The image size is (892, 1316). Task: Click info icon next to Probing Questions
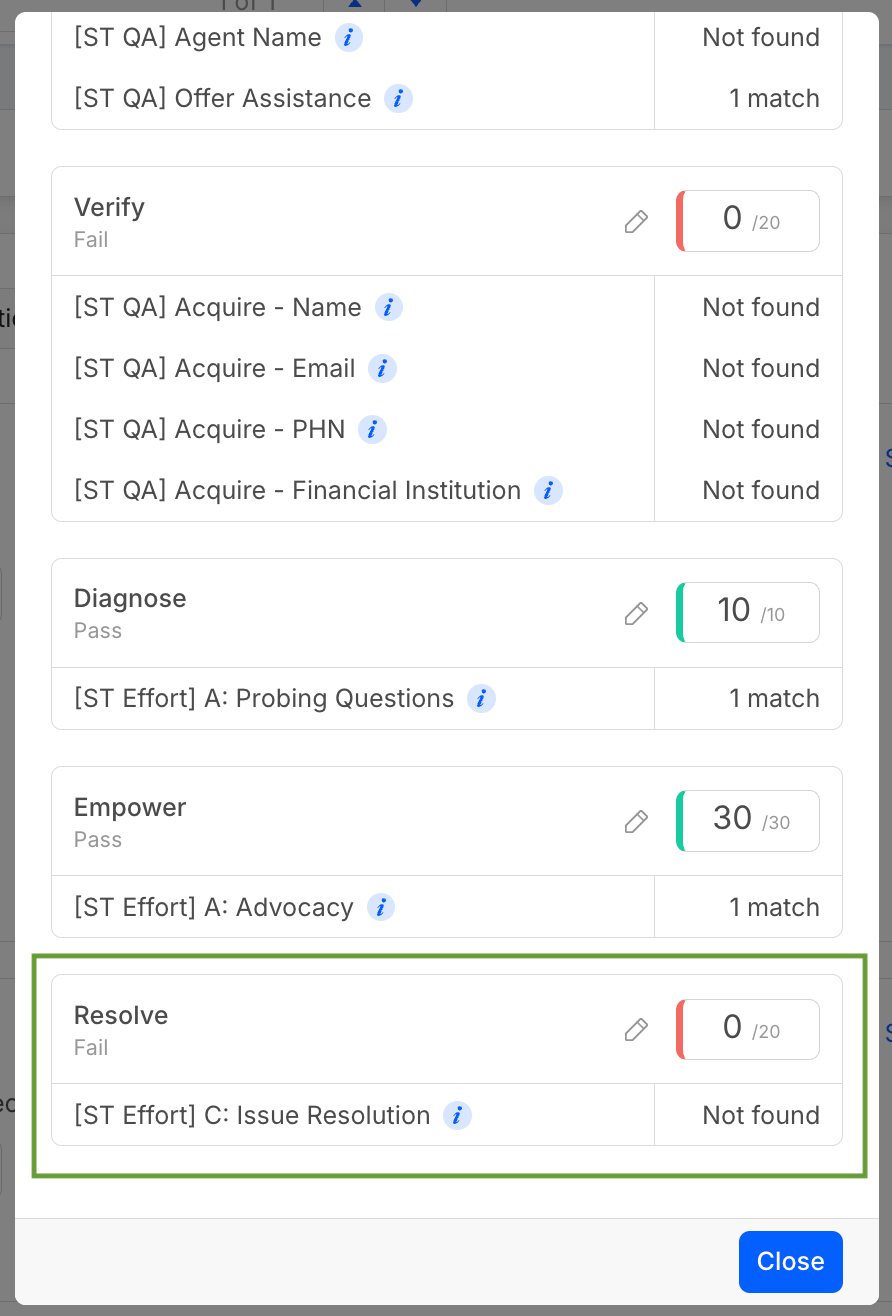click(x=481, y=699)
